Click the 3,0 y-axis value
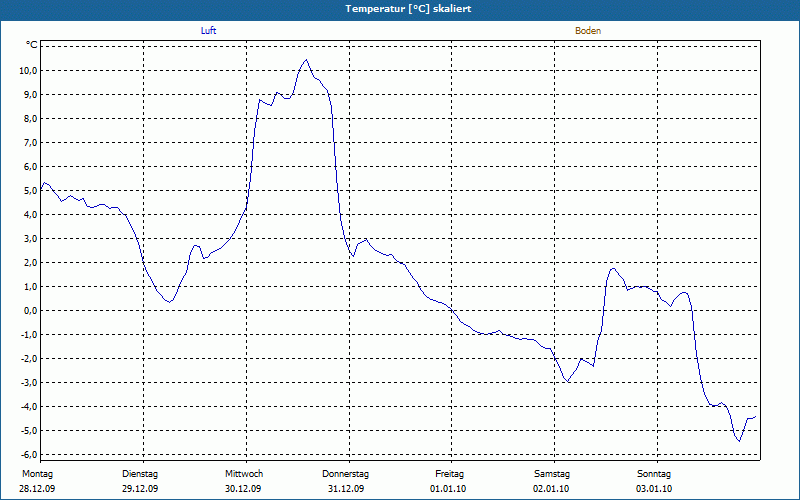Image resolution: width=800 pixels, height=500 pixels. (30, 238)
